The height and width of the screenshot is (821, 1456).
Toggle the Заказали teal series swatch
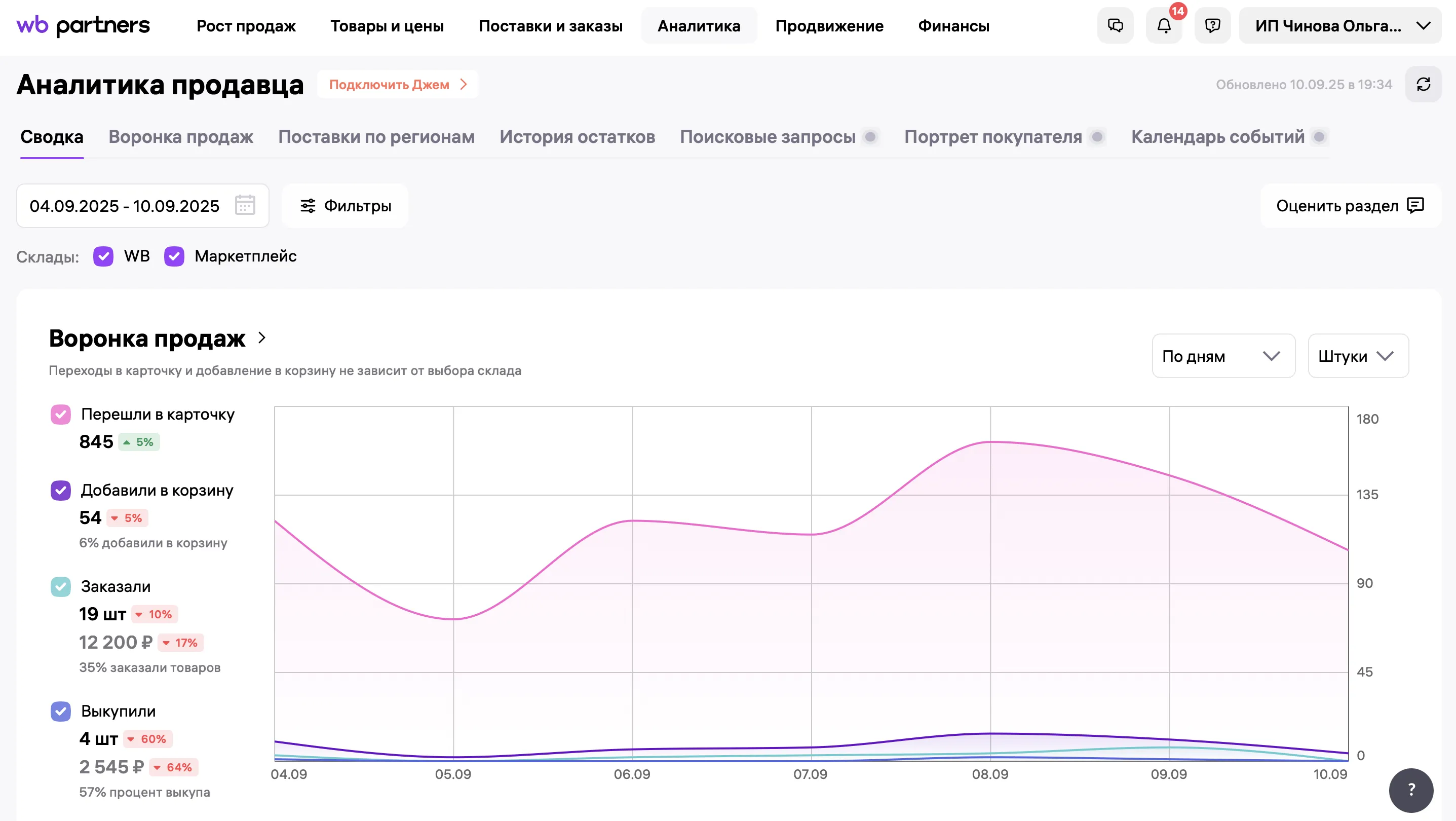tap(60, 586)
